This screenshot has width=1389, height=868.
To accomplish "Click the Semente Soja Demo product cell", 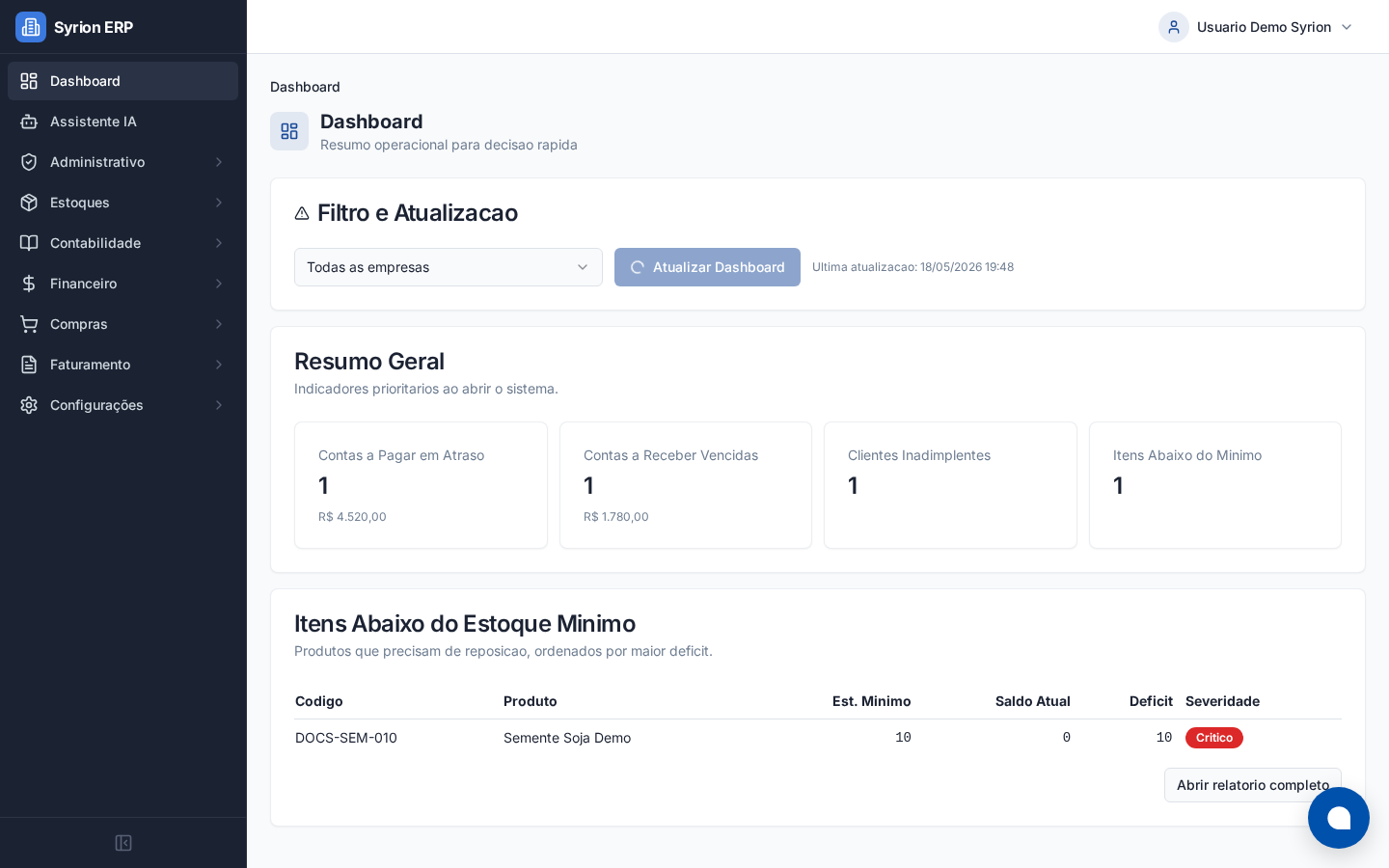I will click(567, 738).
